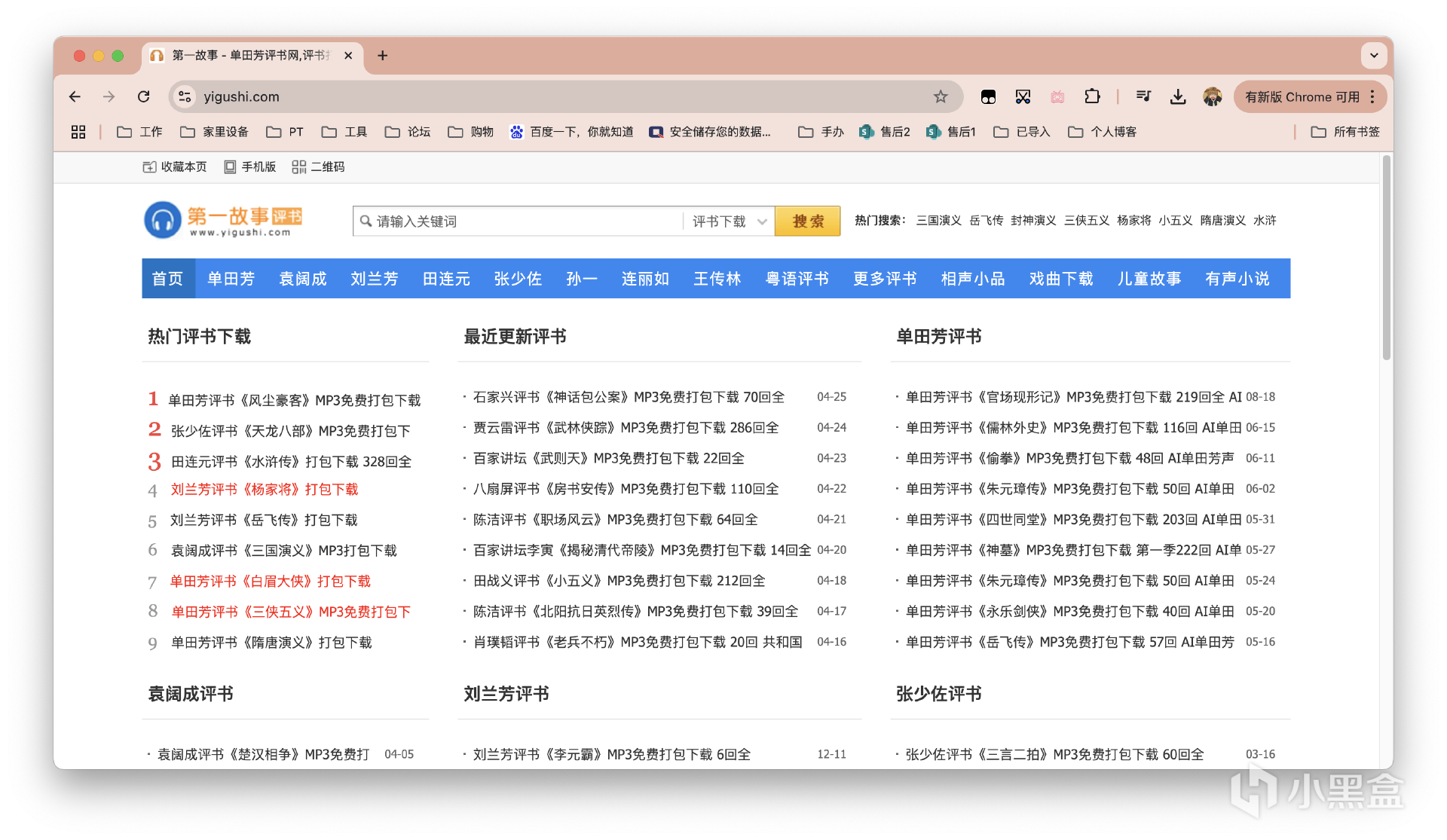
Task: Open the 儿童故事 navigation tab
Action: point(1149,279)
